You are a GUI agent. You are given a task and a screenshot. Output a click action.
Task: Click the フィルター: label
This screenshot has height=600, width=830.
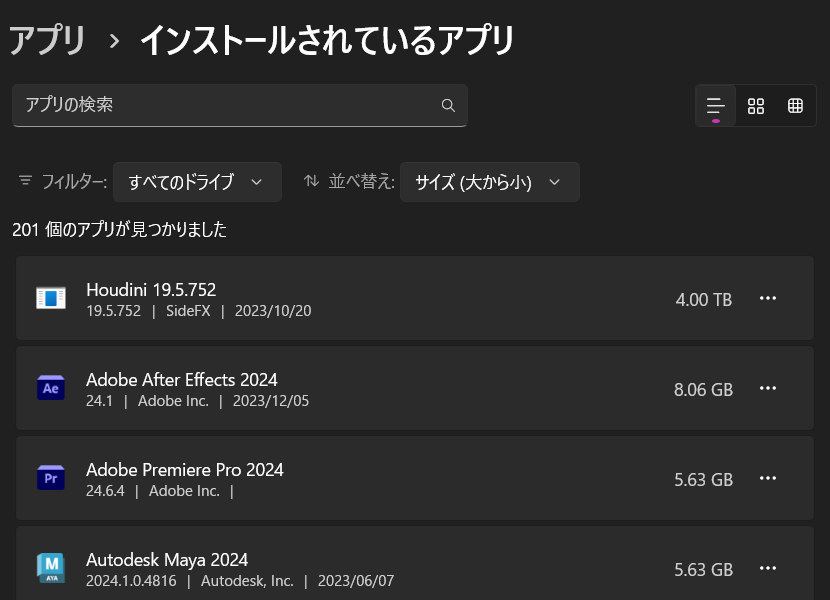pyautogui.click(x=74, y=182)
